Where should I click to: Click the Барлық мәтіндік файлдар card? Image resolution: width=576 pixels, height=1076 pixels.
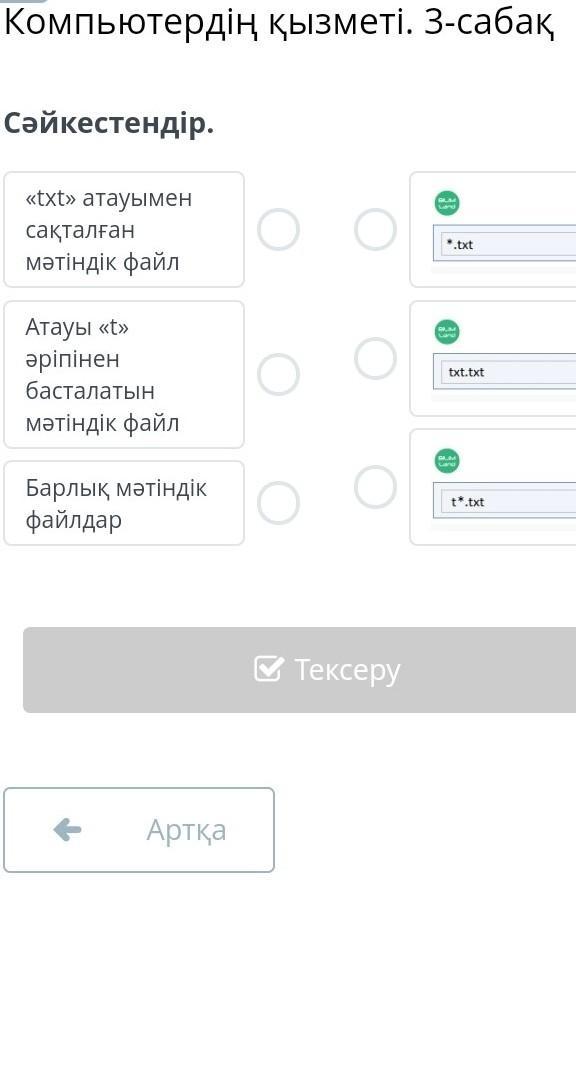(x=124, y=503)
